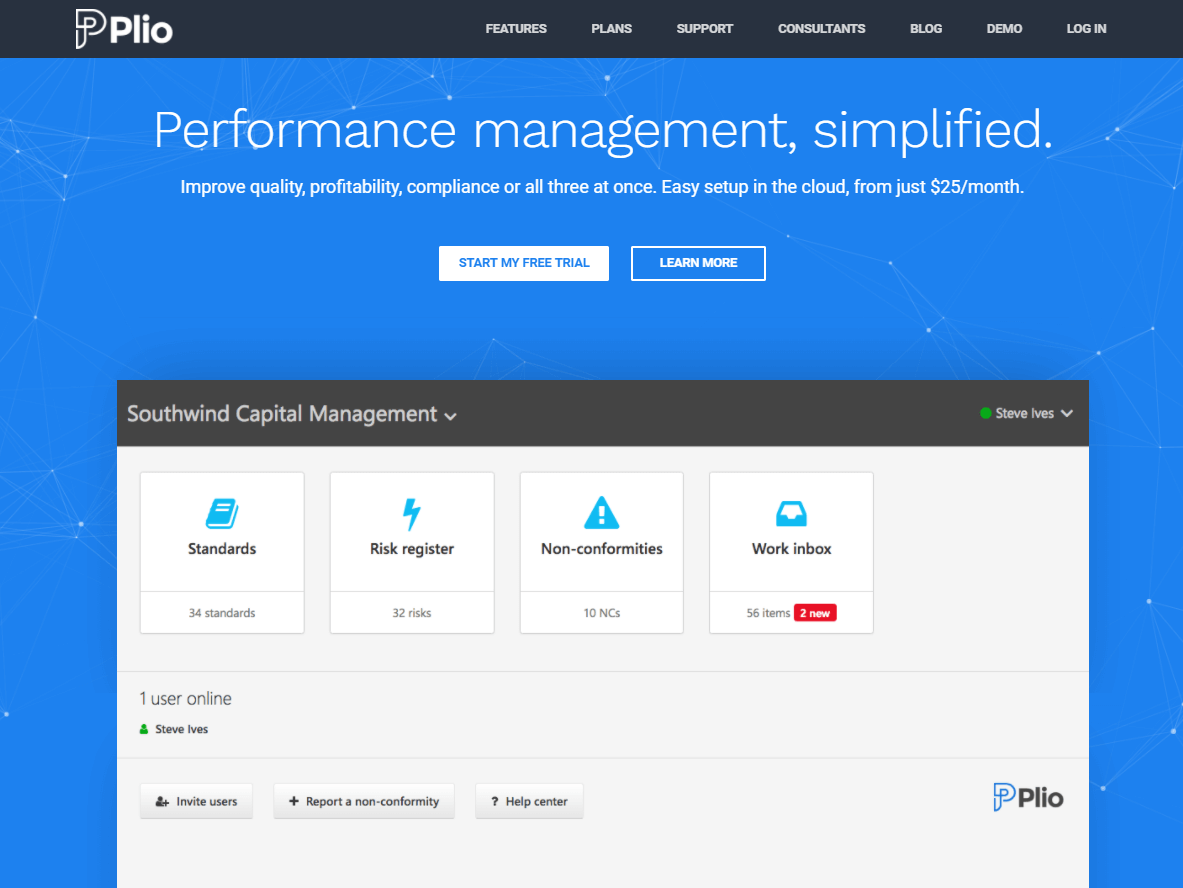Go to Plans in the navigation
The height and width of the screenshot is (888, 1183).
[611, 29]
